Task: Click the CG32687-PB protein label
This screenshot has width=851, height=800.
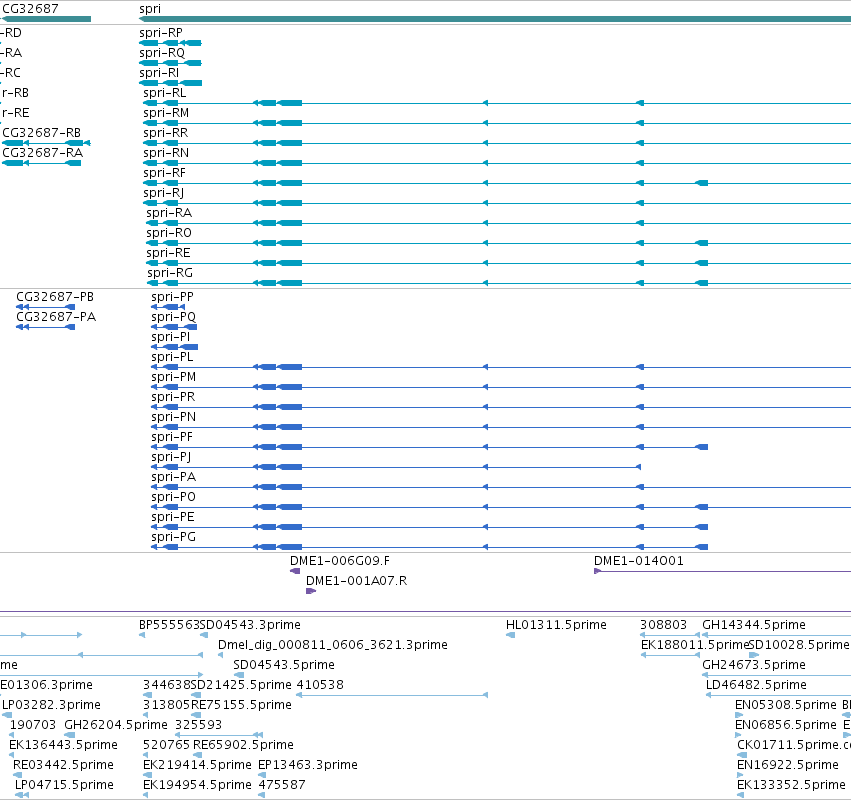Action: pos(55,297)
